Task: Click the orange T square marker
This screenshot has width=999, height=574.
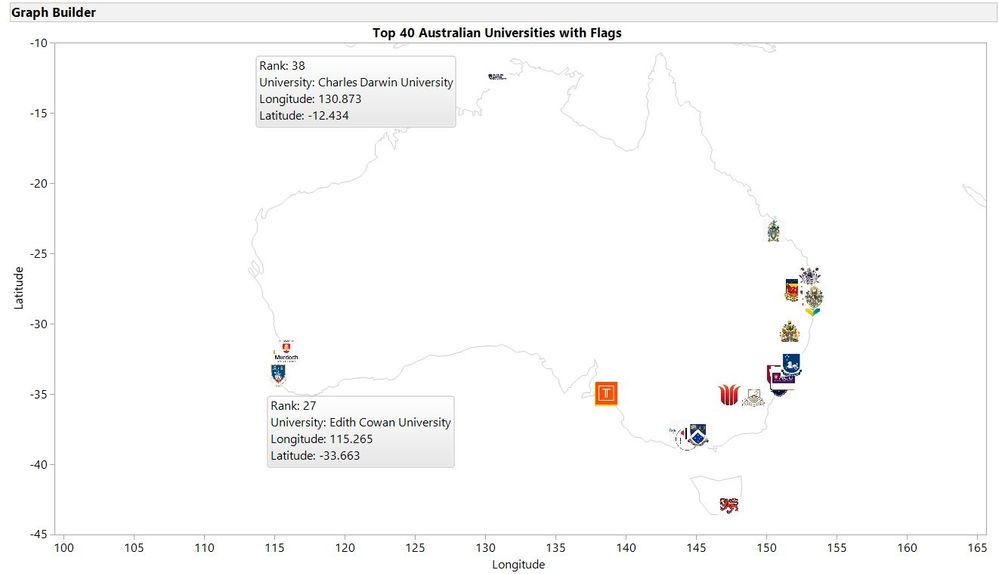Action: coord(606,394)
